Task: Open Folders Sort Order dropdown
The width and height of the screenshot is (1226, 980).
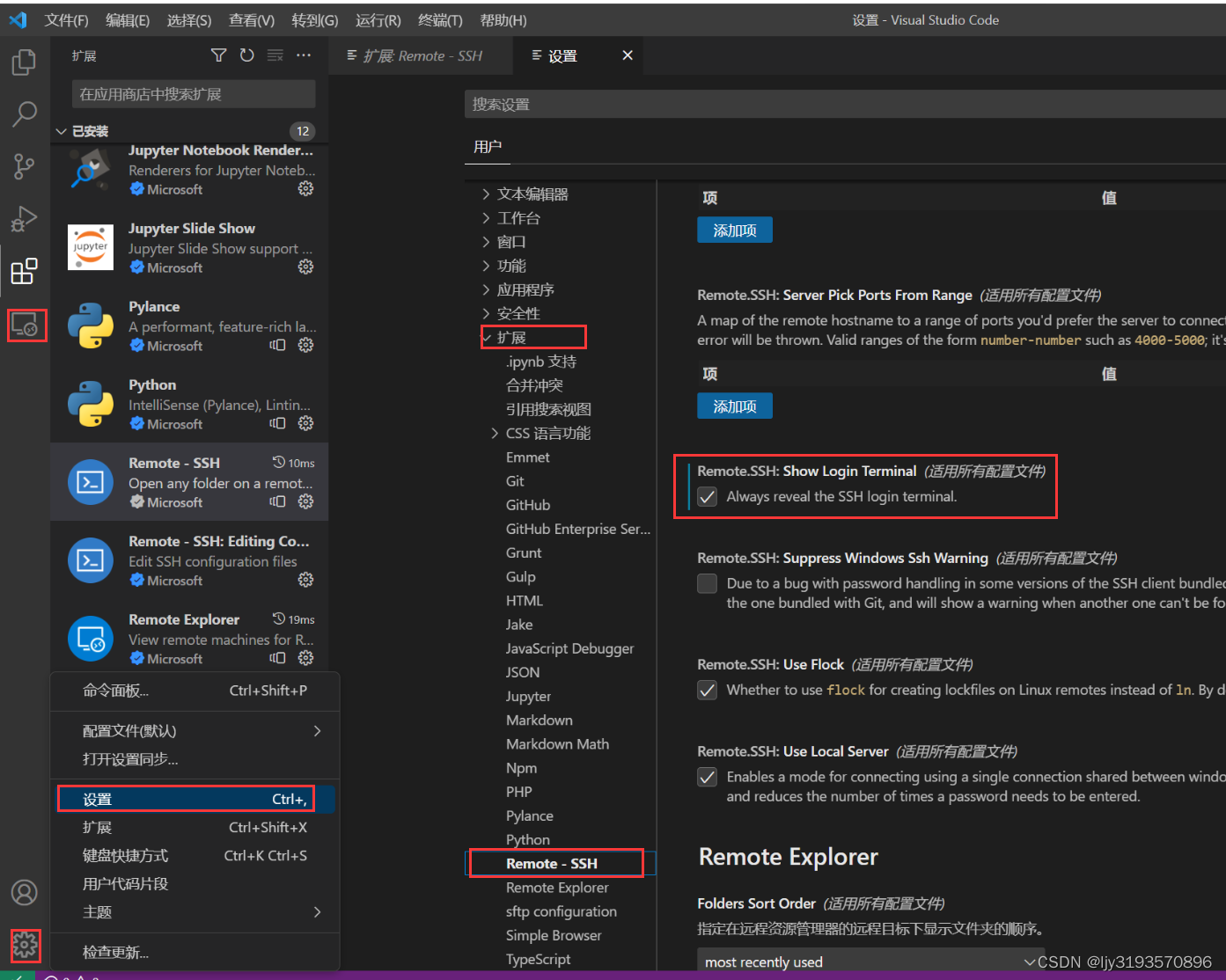Action: (872, 962)
